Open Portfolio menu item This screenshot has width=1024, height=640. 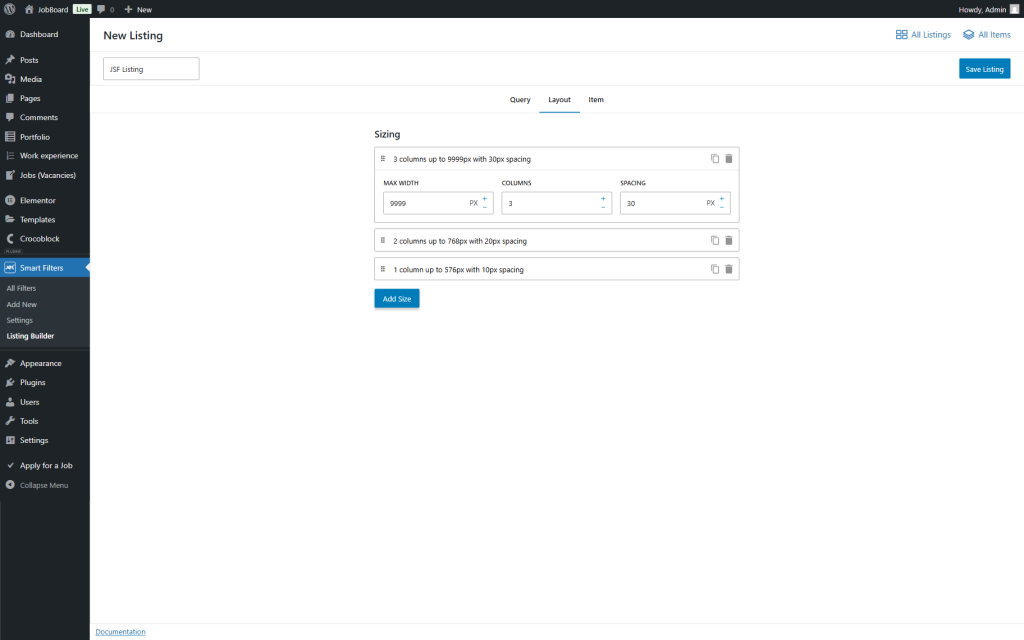coord(44,137)
